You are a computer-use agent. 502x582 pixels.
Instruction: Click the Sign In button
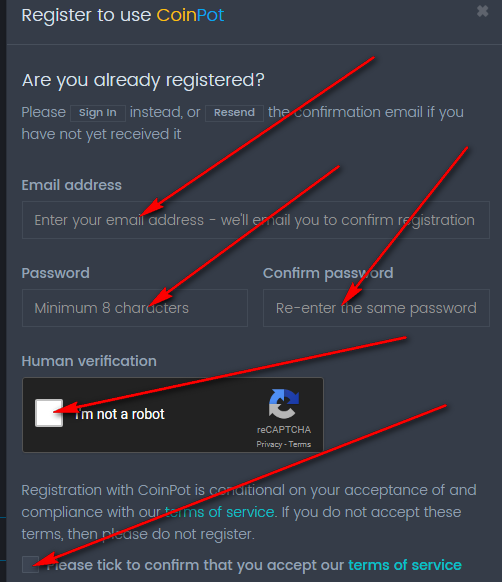[98, 113]
